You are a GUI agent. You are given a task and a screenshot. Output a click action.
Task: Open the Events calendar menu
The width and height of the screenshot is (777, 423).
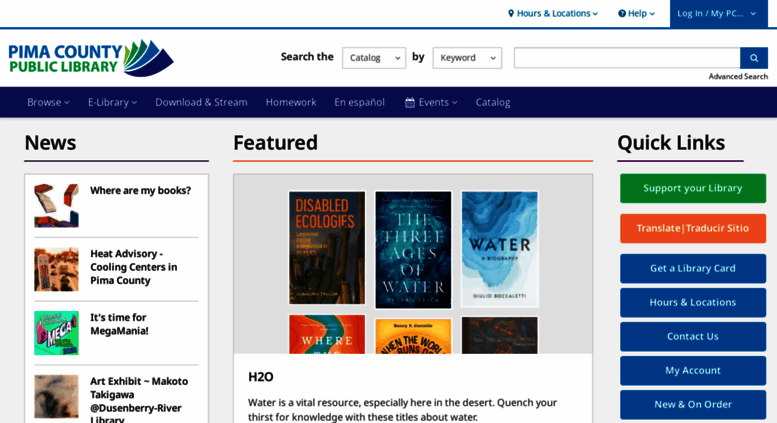click(x=431, y=102)
